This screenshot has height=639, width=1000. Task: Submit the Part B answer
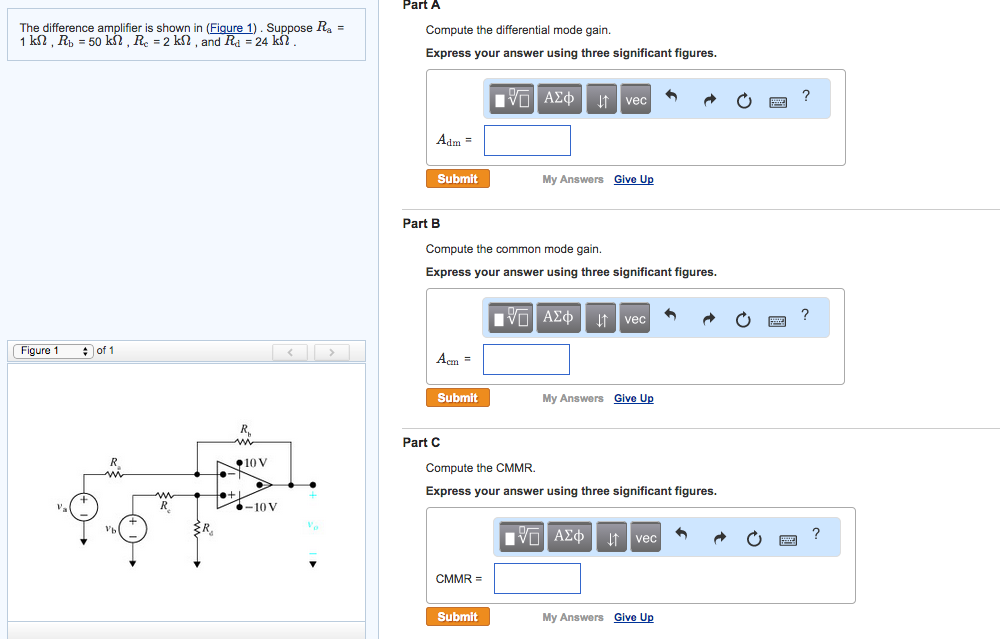click(x=458, y=397)
